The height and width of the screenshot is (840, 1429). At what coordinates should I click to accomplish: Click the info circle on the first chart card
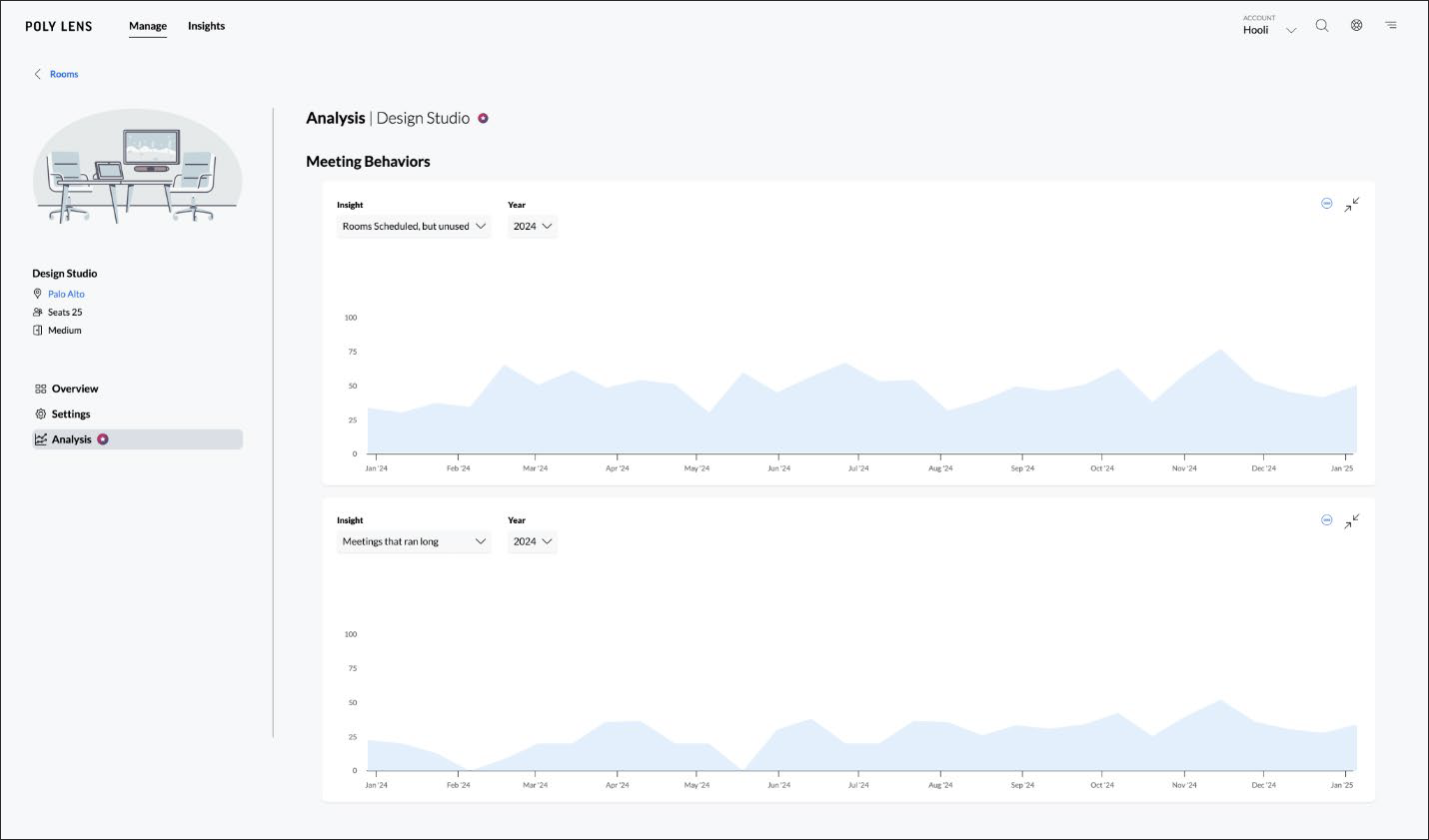click(1326, 204)
